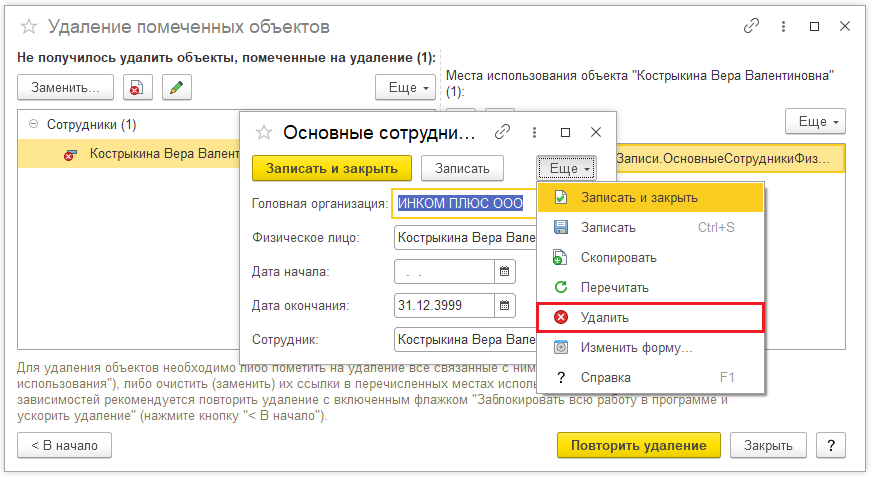This screenshot has height=478, width=874.
Task: Click the favorites star in the dialog title
Action: pyautogui.click(x=264, y=132)
